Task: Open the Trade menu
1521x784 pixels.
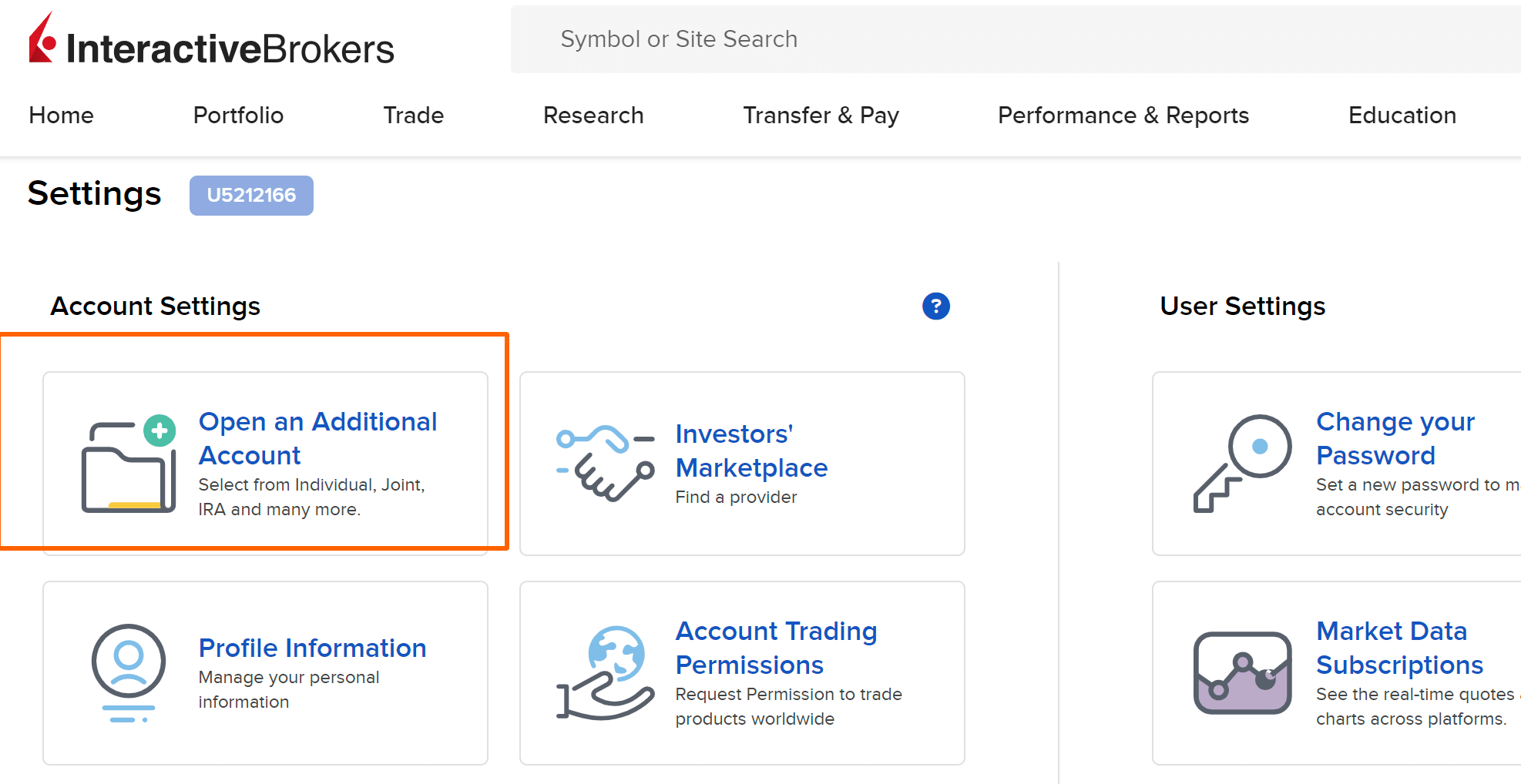Action: [414, 116]
